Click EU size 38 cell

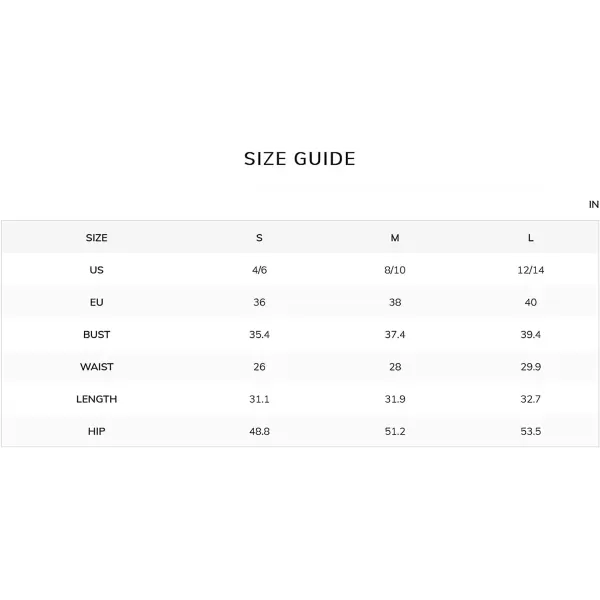395,302
